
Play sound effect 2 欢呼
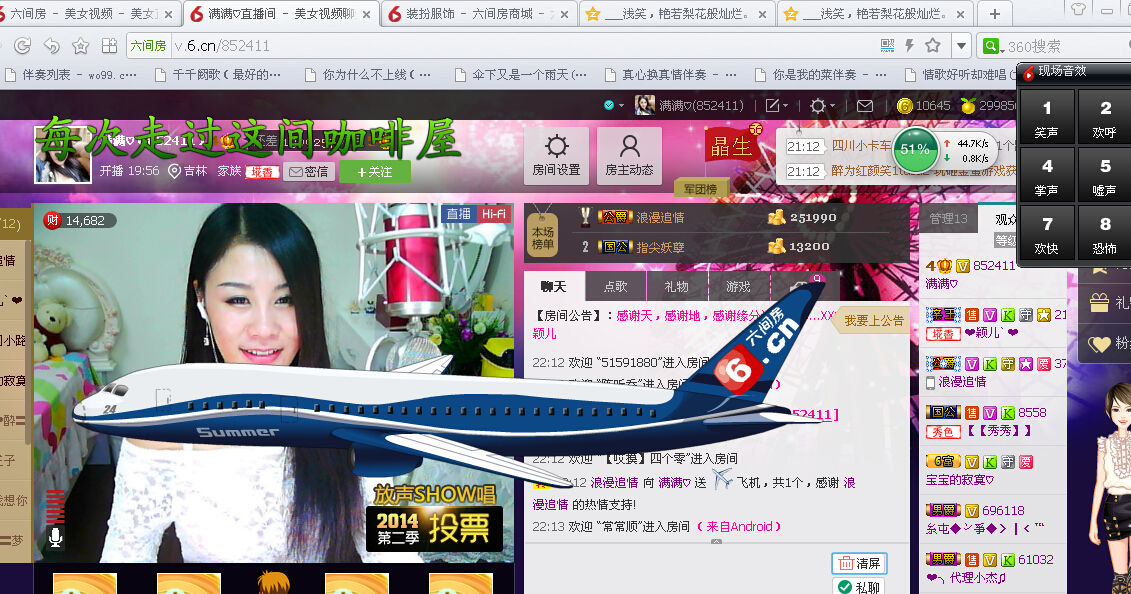pos(1104,118)
